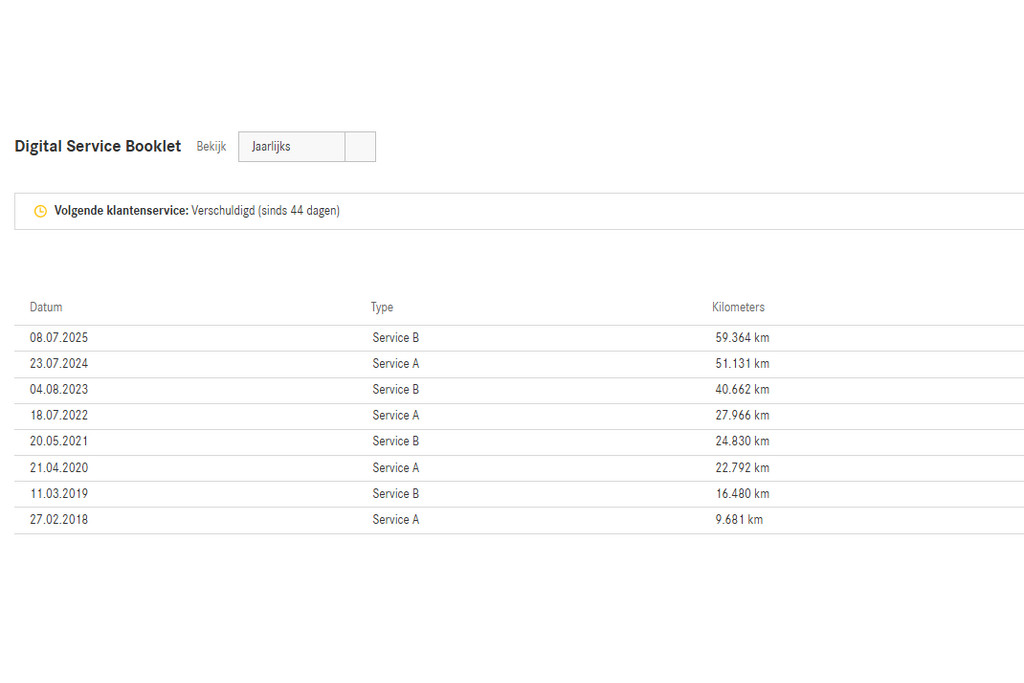Image resolution: width=1024 pixels, height=683 pixels.
Task: Click the Bekijk label
Action: [x=212, y=146]
